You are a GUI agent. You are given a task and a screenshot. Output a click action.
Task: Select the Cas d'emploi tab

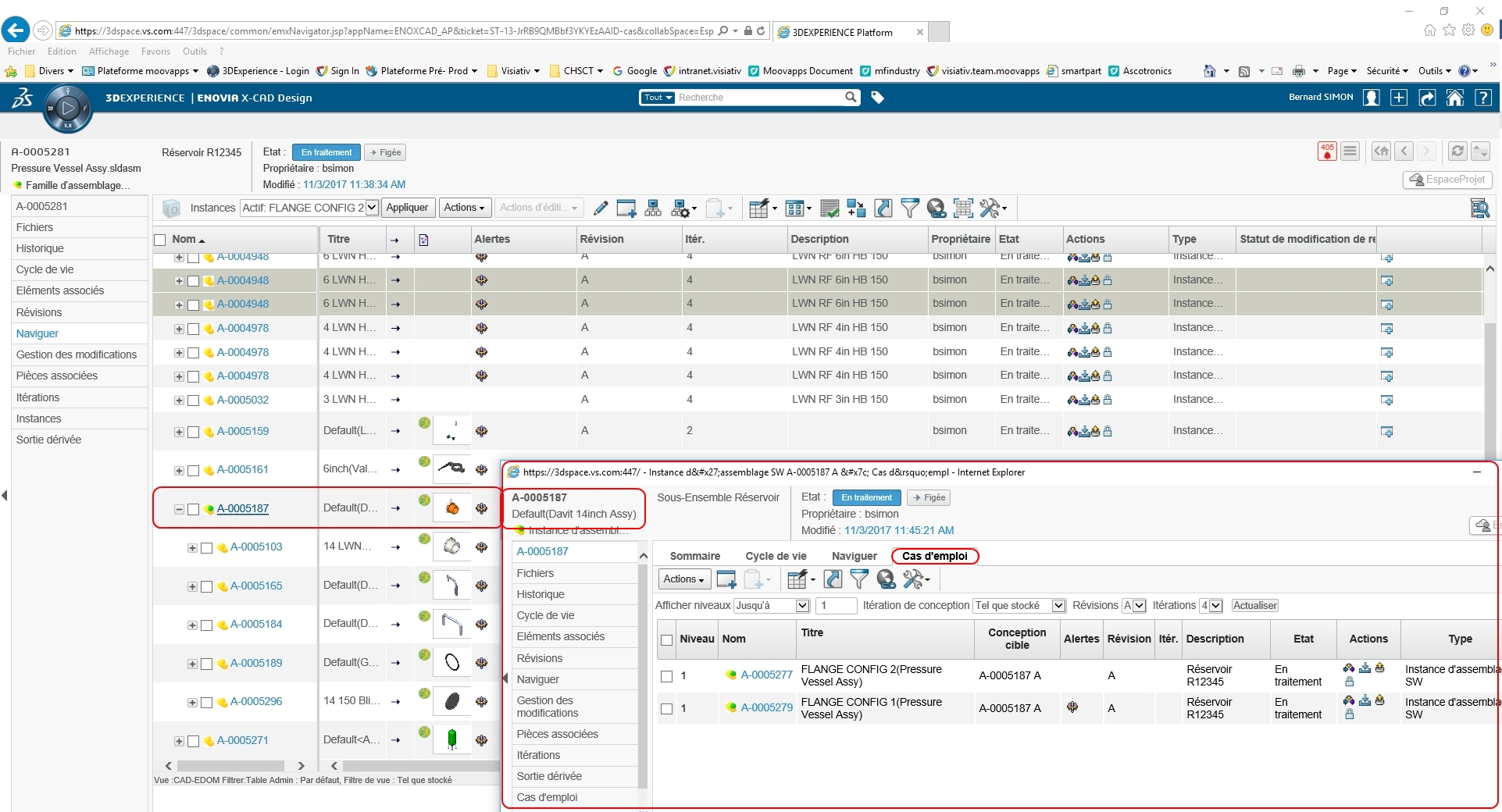pyautogui.click(x=934, y=556)
